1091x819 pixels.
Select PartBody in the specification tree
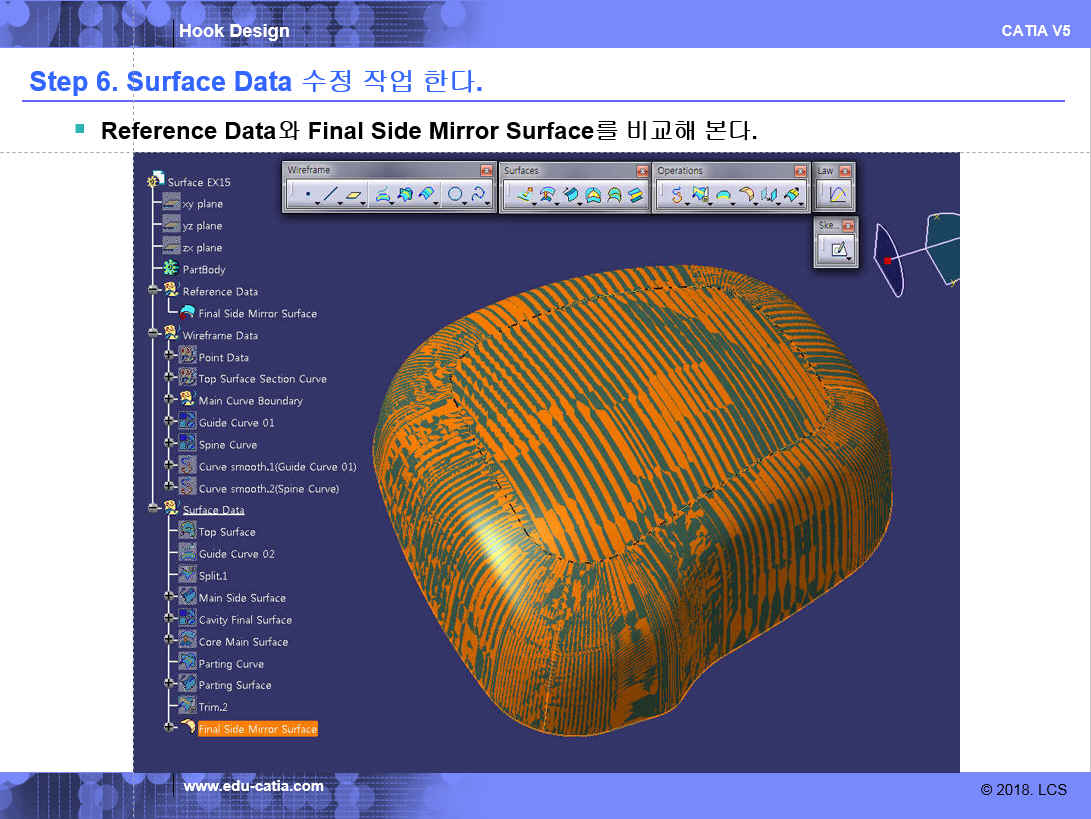pos(203,270)
